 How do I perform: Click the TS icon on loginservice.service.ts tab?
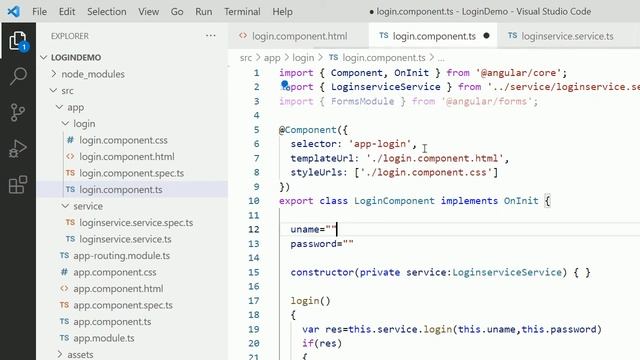click(512, 36)
